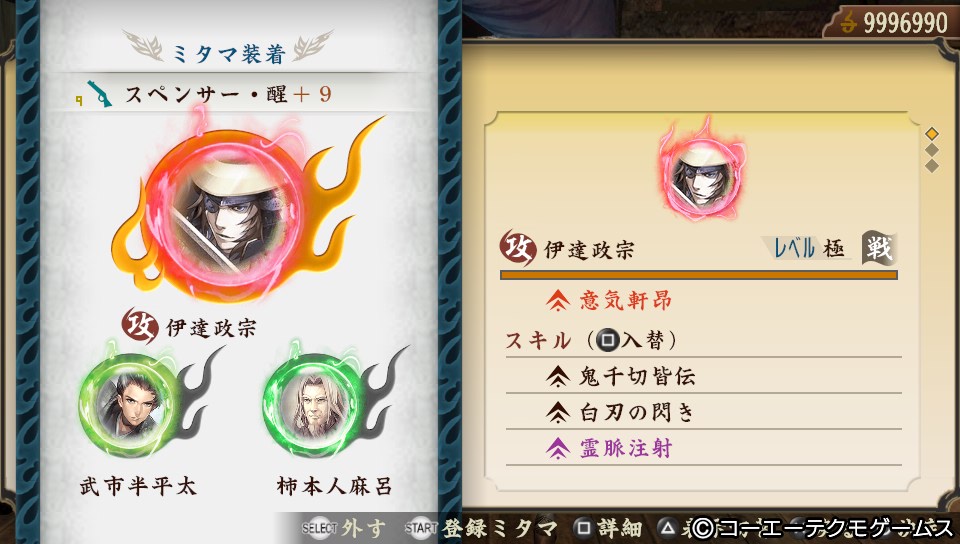Click the haku currency icon next to 9996990
The image size is (960, 544).
849,23
